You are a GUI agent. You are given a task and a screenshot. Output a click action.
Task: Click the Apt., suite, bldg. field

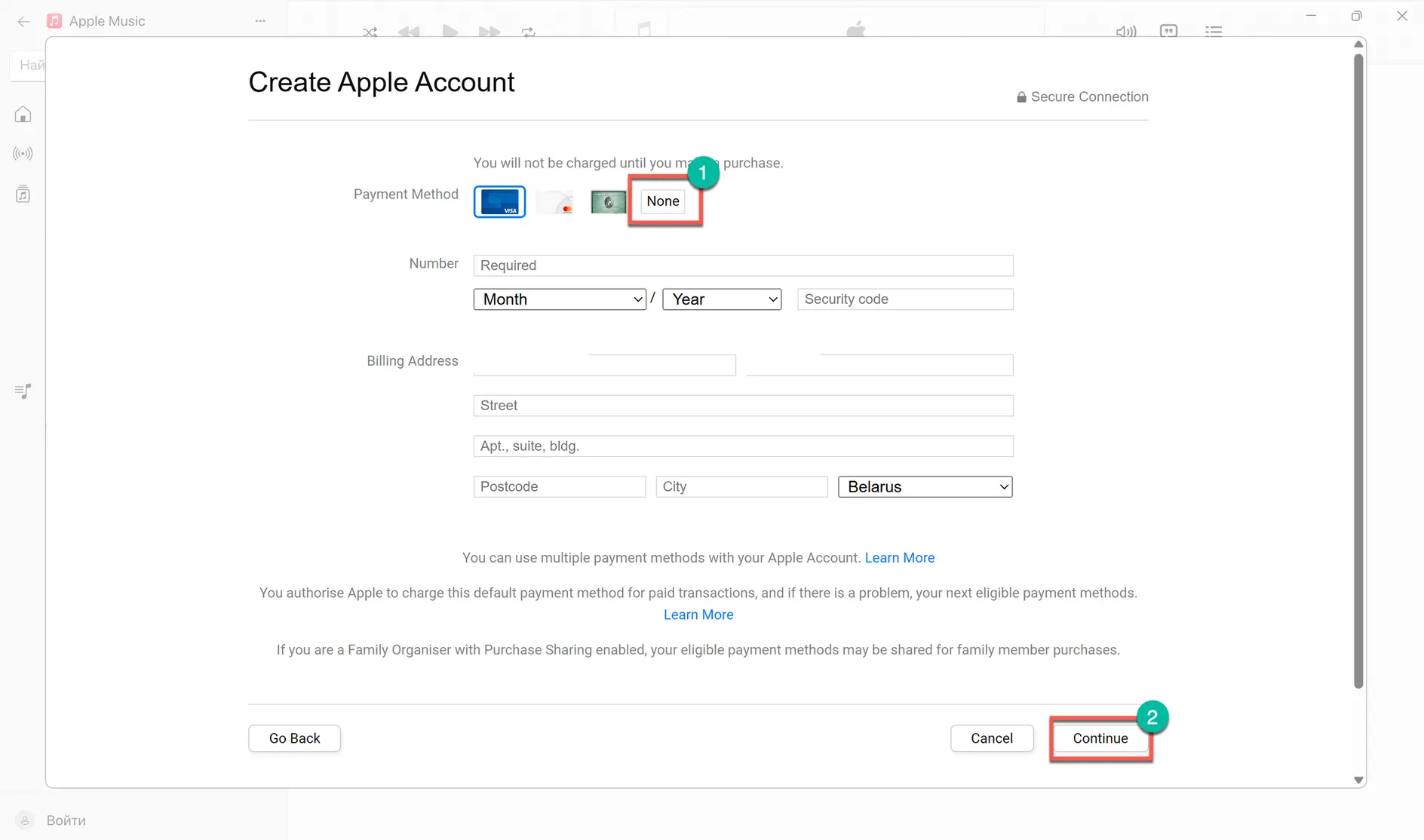[x=743, y=446]
